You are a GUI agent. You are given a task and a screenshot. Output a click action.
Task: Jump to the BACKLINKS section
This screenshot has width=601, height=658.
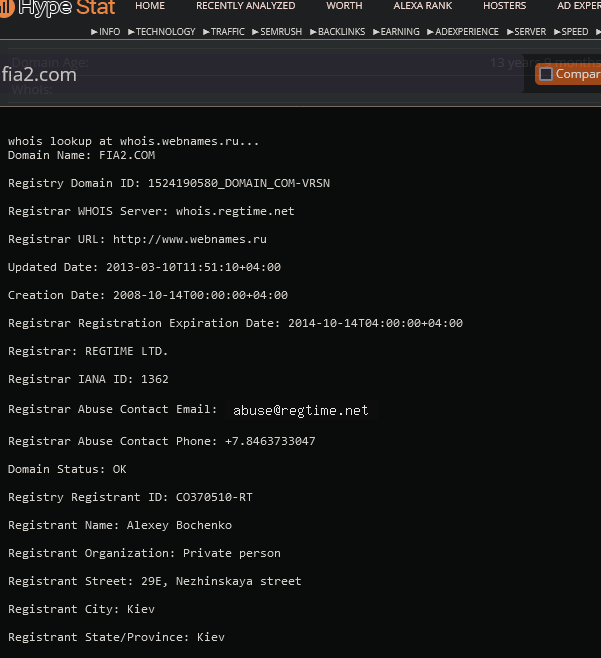click(338, 32)
